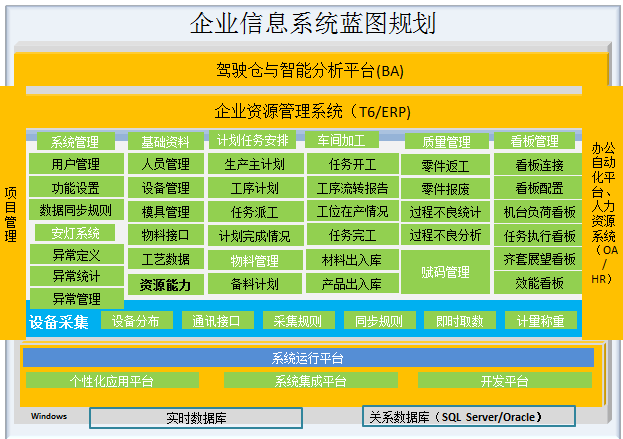
Task: Open the 设备分布 block
Action: pos(137,320)
